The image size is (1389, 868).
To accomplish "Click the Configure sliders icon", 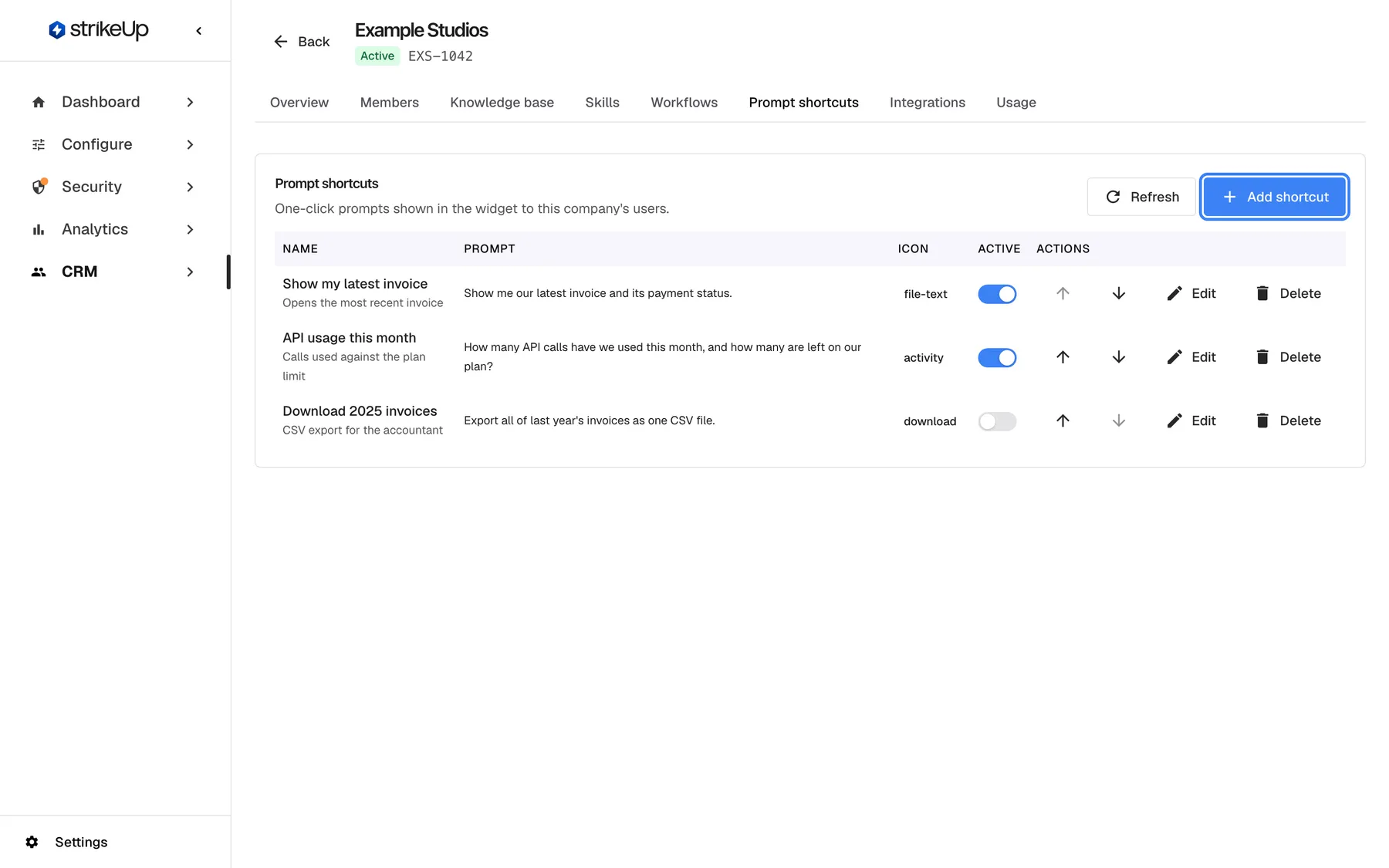I will pyautogui.click(x=39, y=144).
